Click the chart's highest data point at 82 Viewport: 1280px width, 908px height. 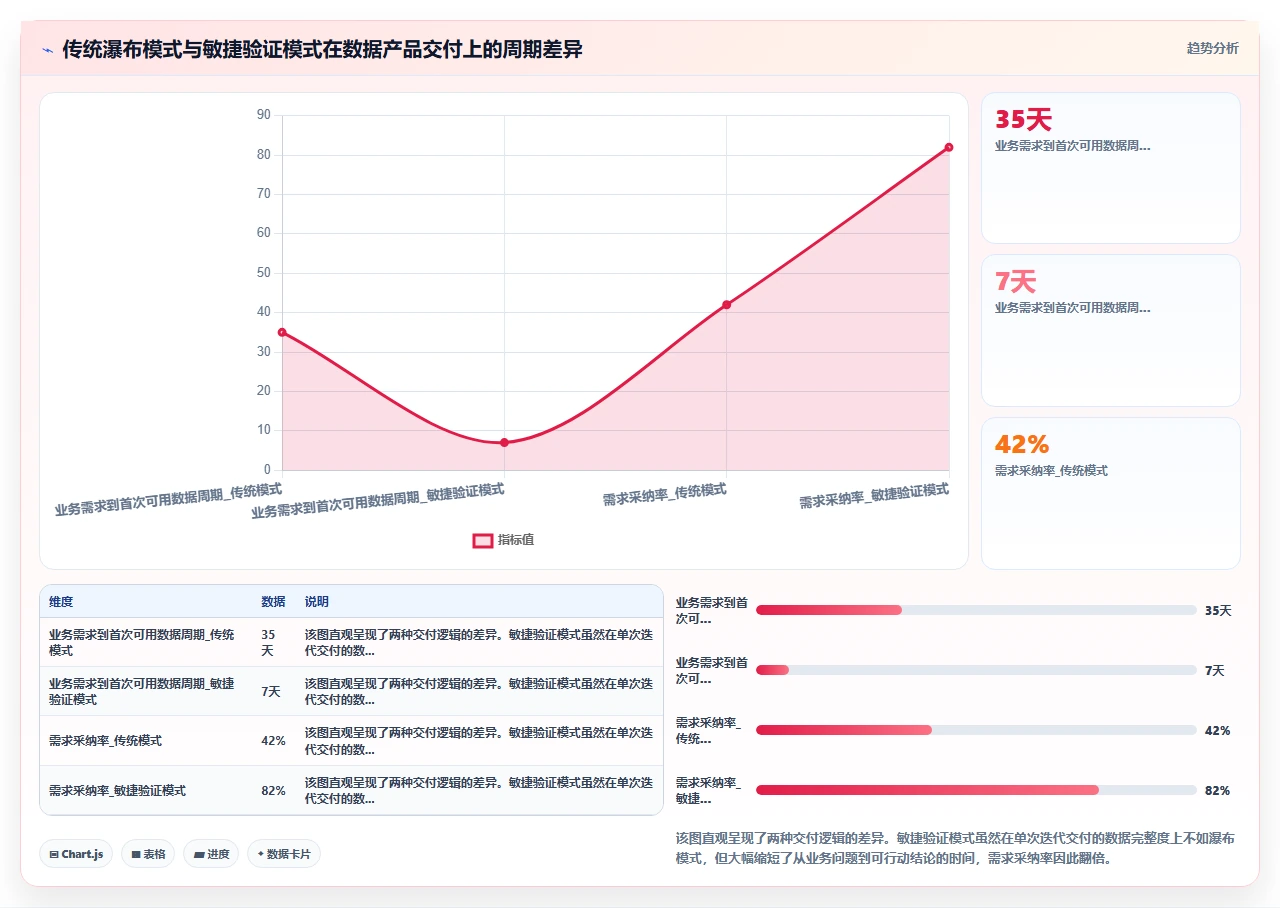pyautogui.click(x=948, y=147)
